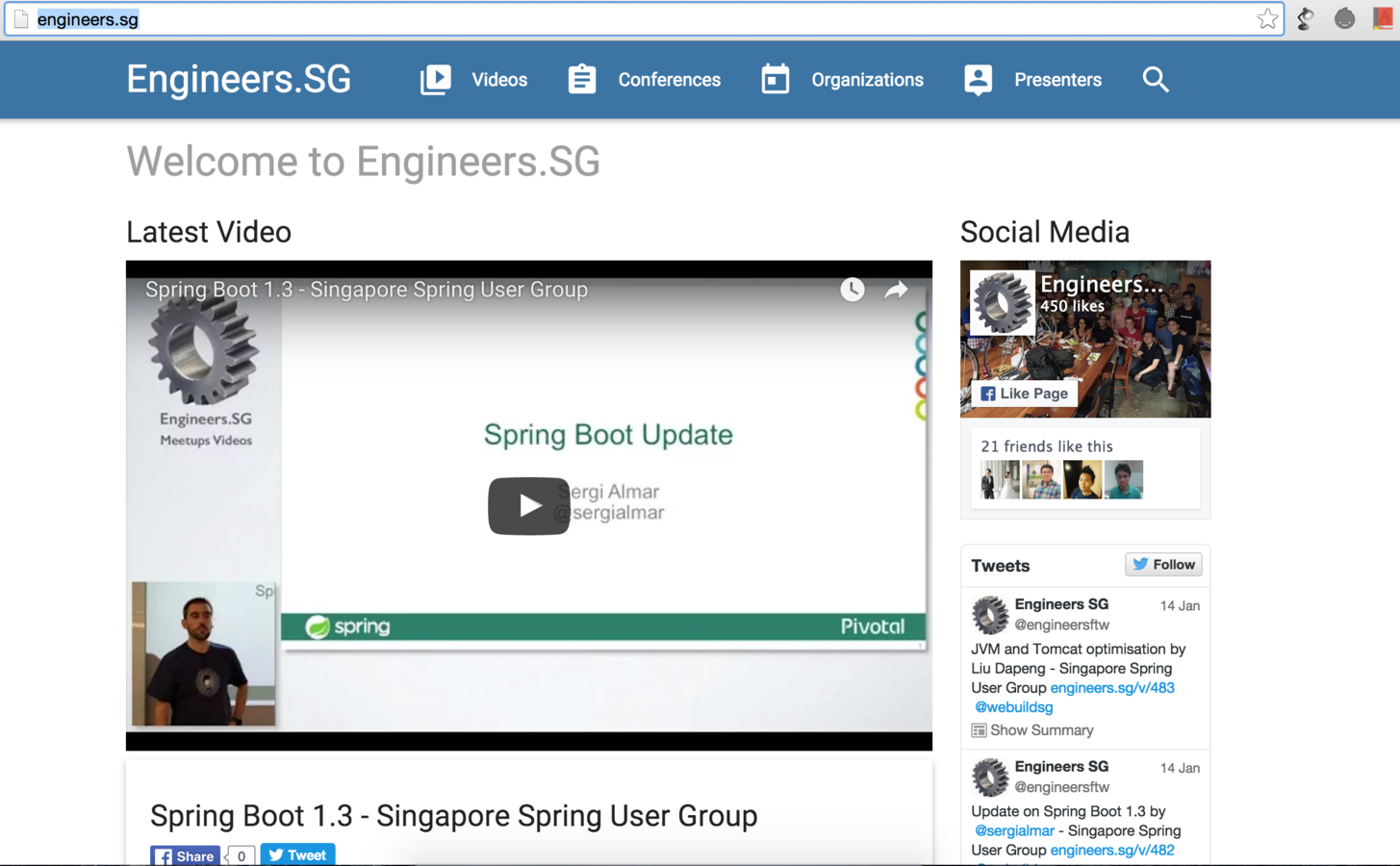Click the 14 Jan date of the JVM tweet
The image size is (1400, 866).
(1180, 606)
